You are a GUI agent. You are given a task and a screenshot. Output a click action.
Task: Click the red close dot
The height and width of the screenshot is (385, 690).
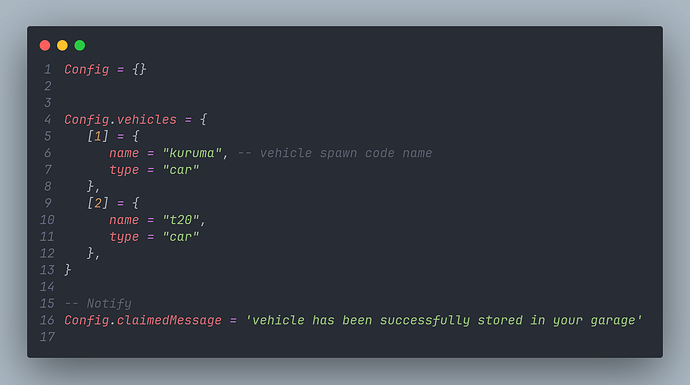coord(45,45)
